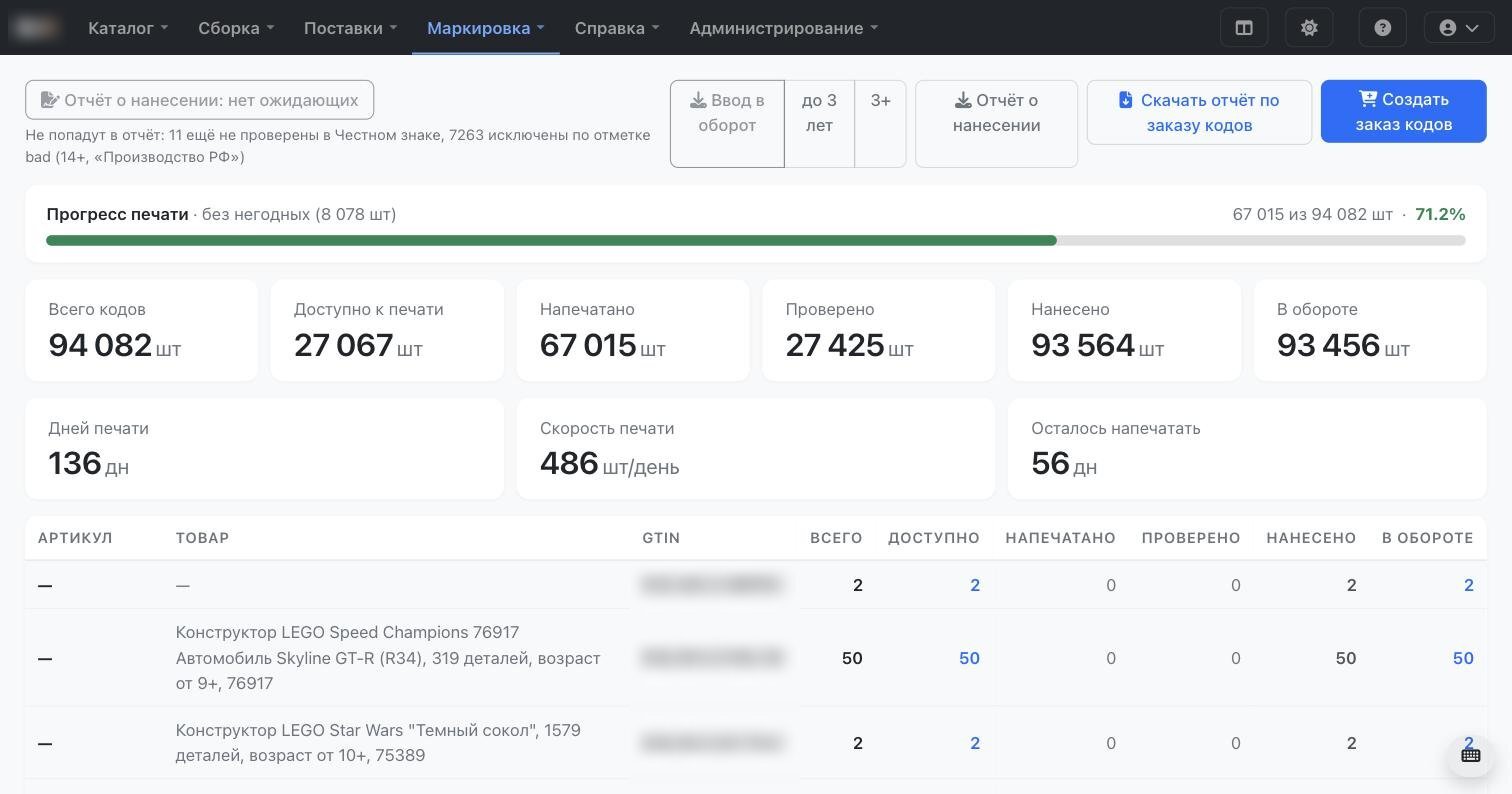
Task: Click LEGO Speed Champions 76917 product name
Action: (x=388, y=658)
